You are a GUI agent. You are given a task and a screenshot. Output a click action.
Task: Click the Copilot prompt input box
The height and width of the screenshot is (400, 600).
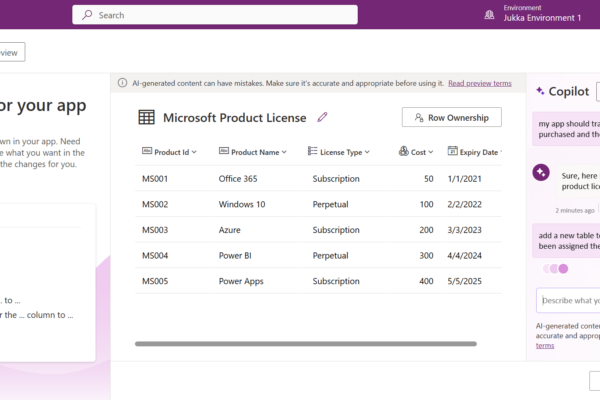click(568, 300)
